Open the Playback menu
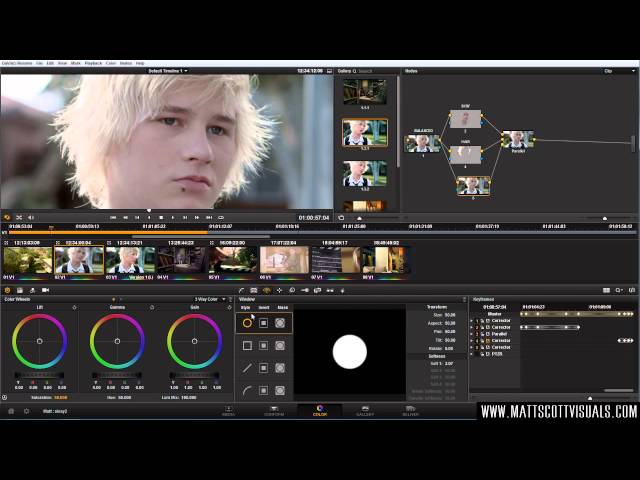This screenshot has height=480, width=640. [x=93, y=63]
